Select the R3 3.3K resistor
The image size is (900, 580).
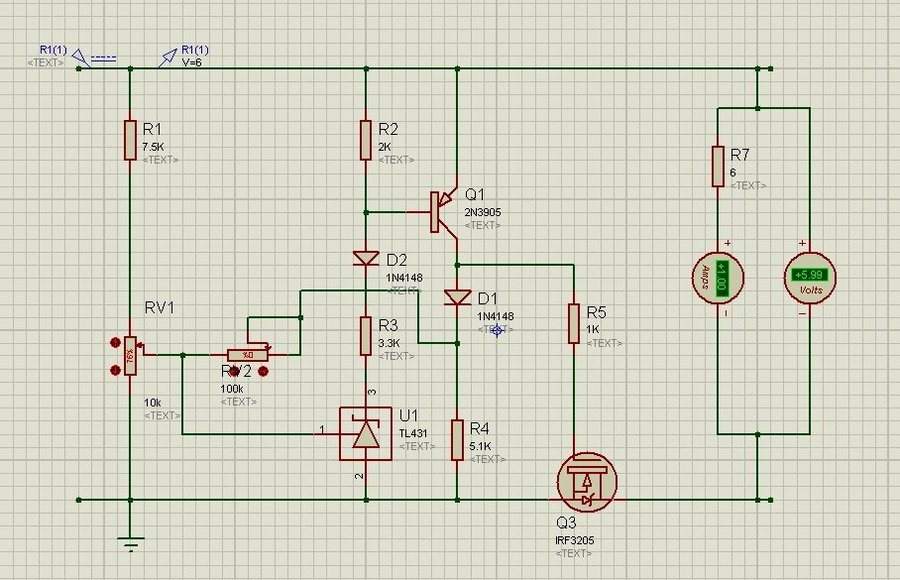pyautogui.click(x=366, y=336)
